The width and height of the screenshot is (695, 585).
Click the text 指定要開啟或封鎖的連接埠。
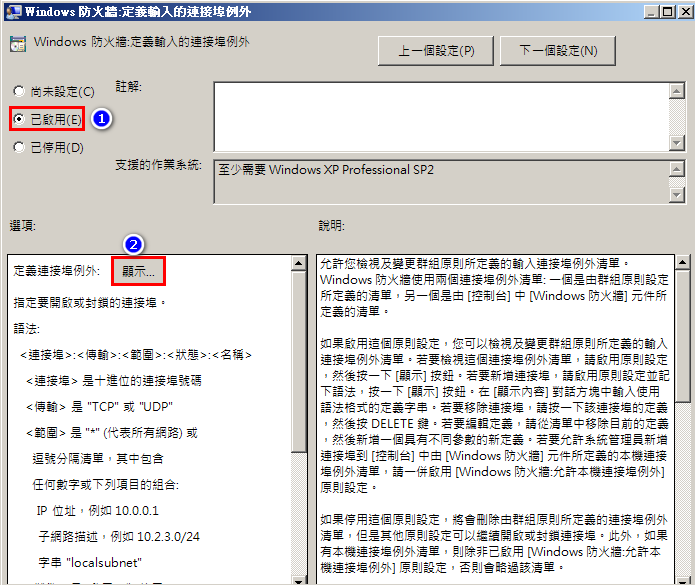click(x=90, y=303)
